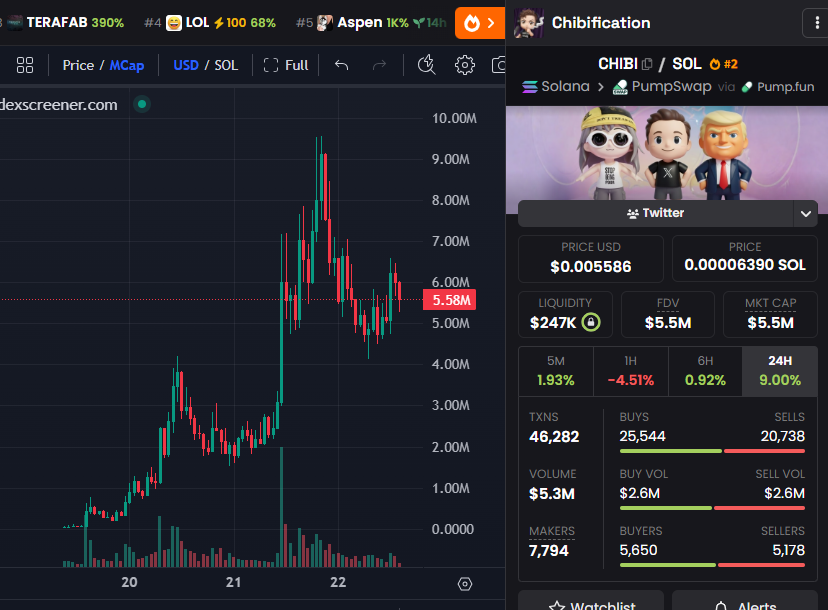Click the SELLERS 5,178 value
This screenshot has width=828, height=610.
(x=788, y=550)
